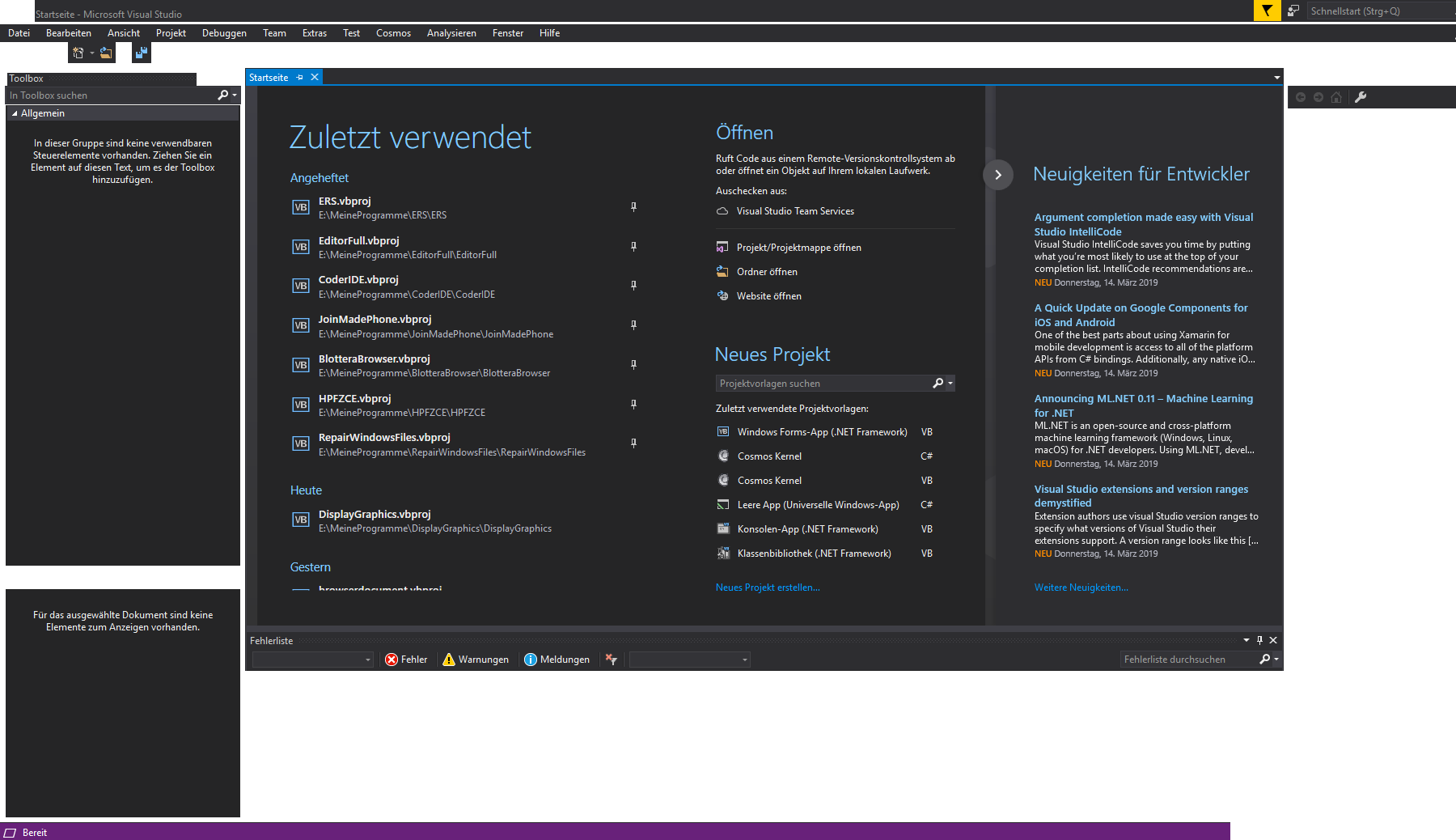The height and width of the screenshot is (840, 1456).
Task: Toggle the Meldungen message filter
Action: pos(557,660)
